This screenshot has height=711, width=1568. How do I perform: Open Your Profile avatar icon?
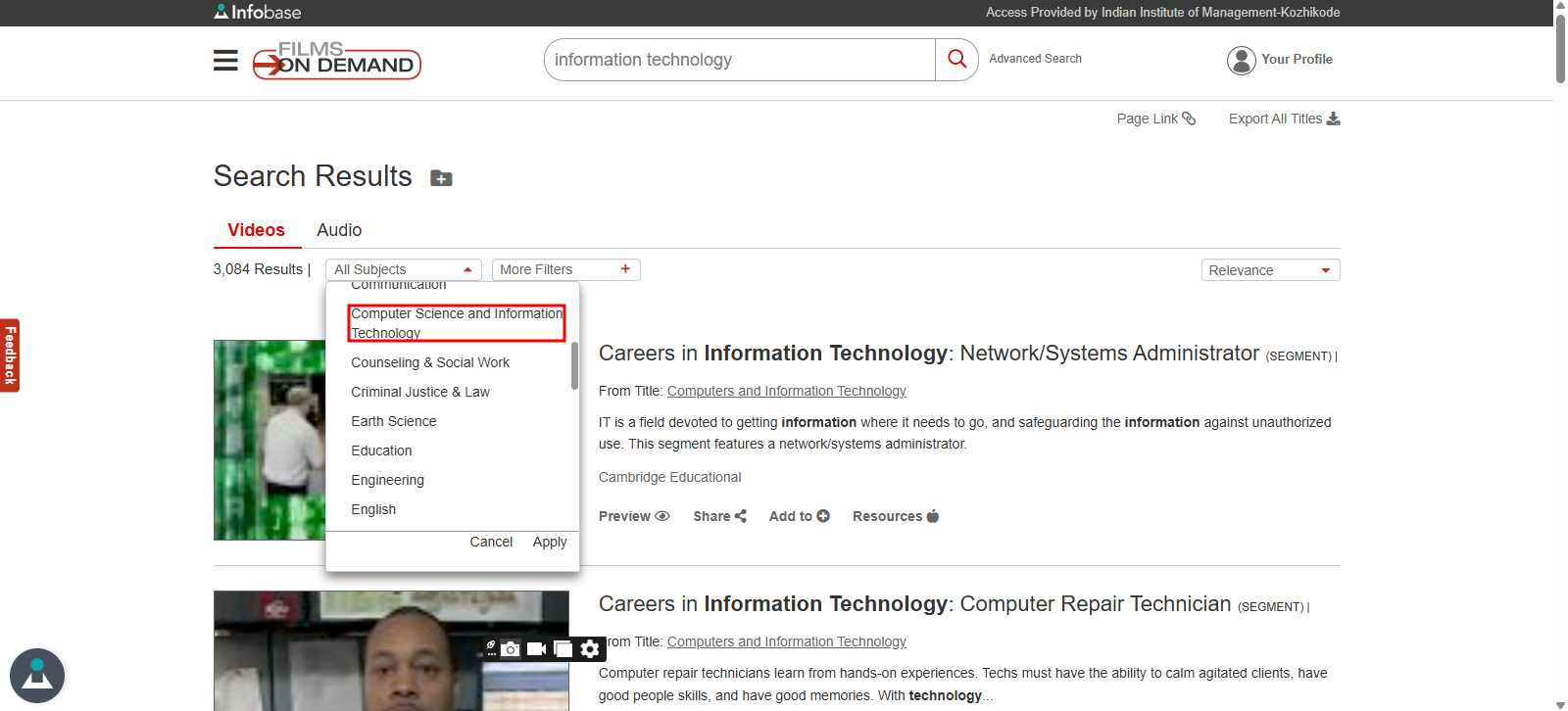click(1241, 61)
